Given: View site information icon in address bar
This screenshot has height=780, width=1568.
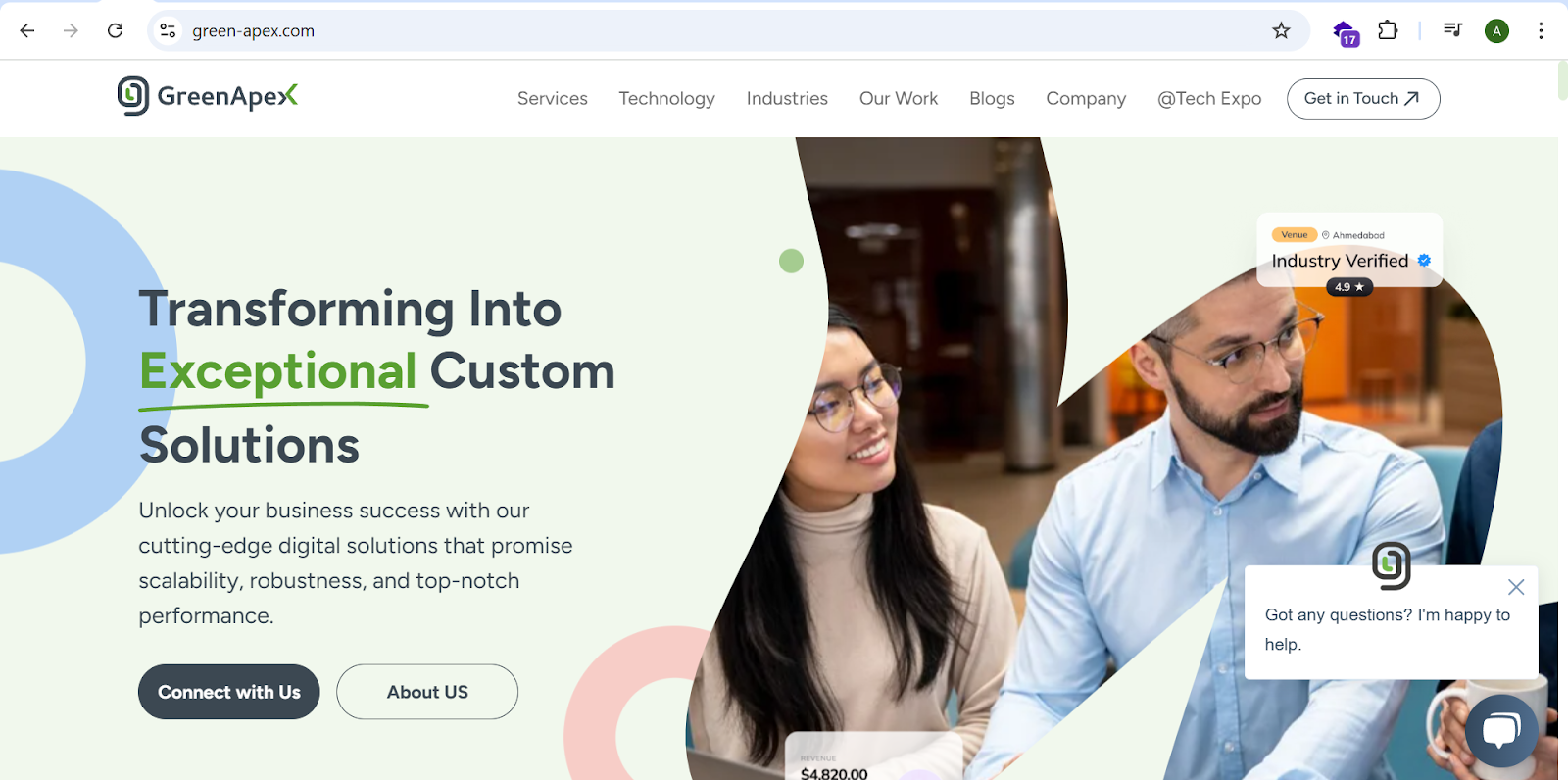Looking at the screenshot, I should point(169,30).
